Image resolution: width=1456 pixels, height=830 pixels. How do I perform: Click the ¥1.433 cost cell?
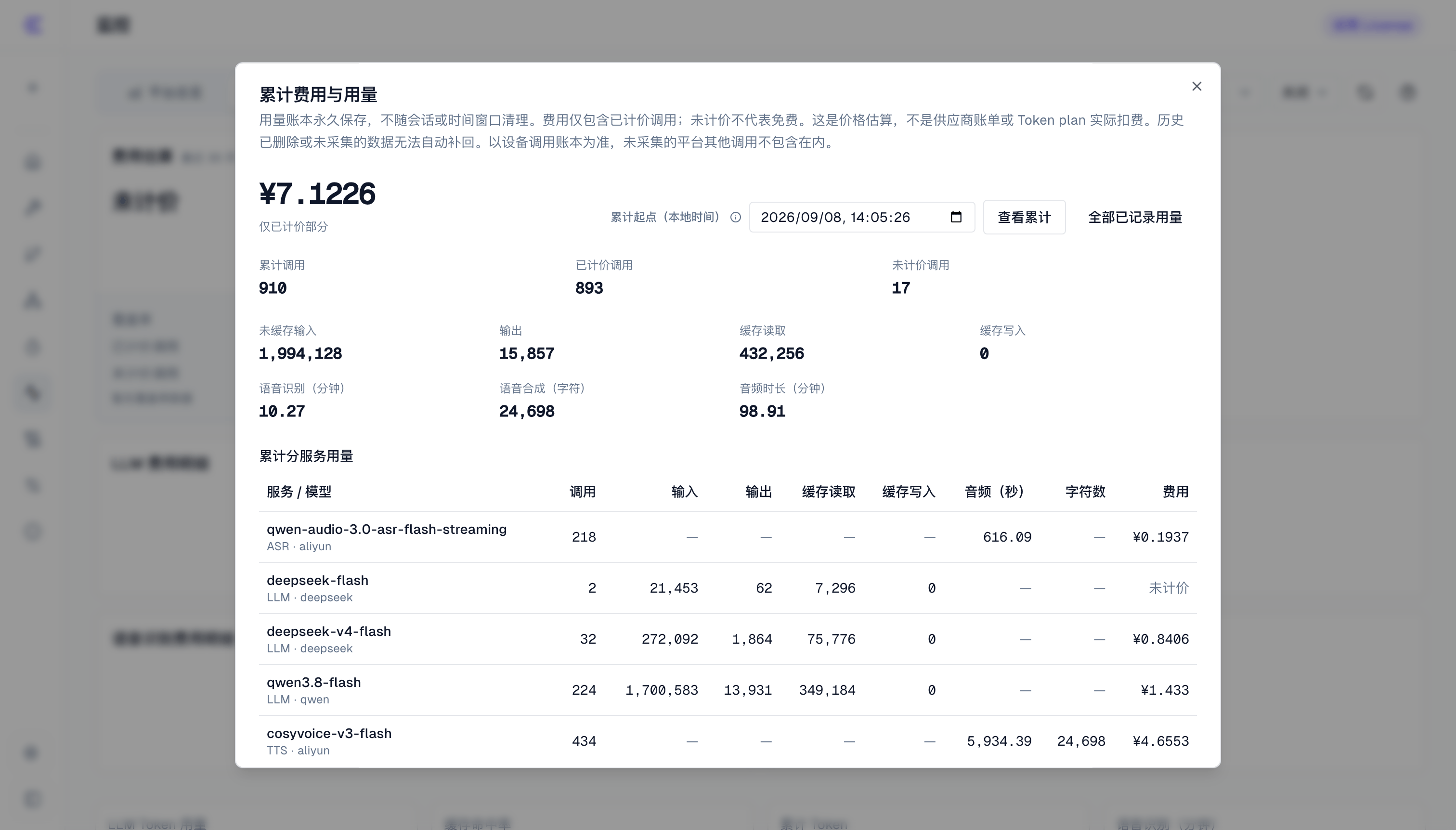pos(1165,690)
